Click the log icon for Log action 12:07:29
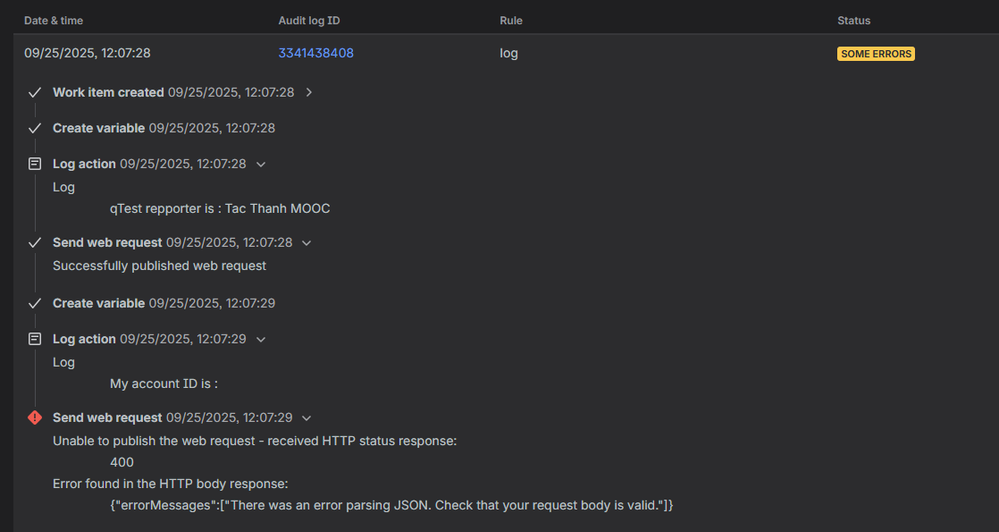This screenshot has height=532, width=999. pos(35,339)
